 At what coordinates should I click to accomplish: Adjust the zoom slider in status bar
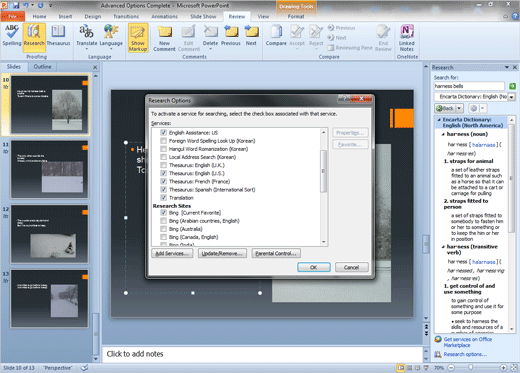[470, 368]
